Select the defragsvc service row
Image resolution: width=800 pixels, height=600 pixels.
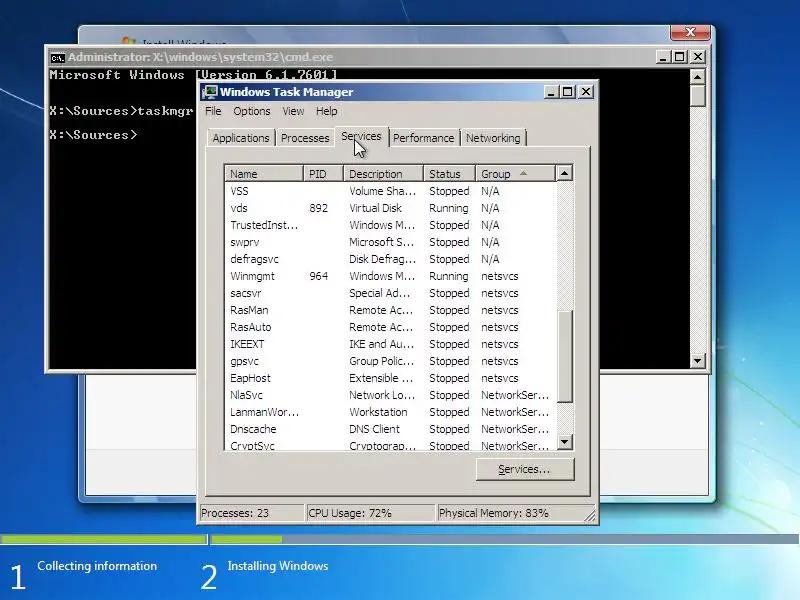coord(391,259)
